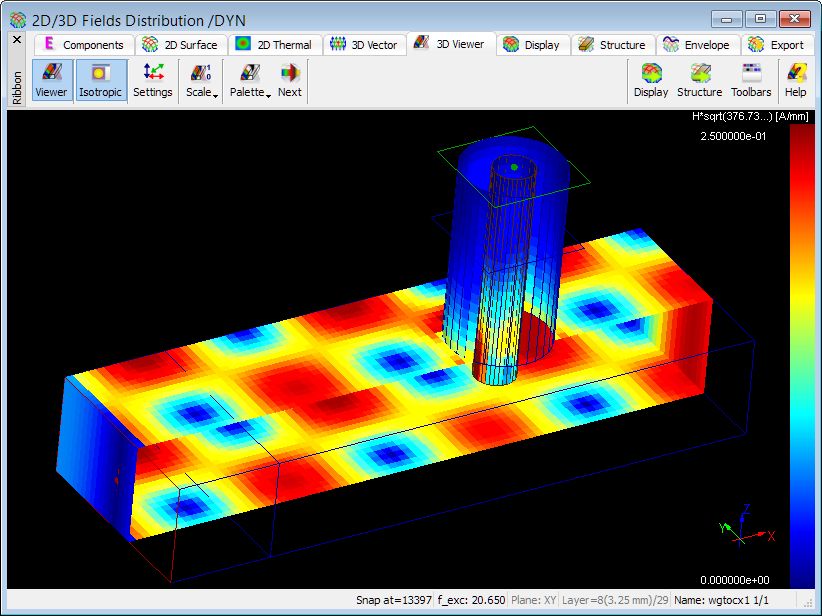Open the Settings tool

153,81
